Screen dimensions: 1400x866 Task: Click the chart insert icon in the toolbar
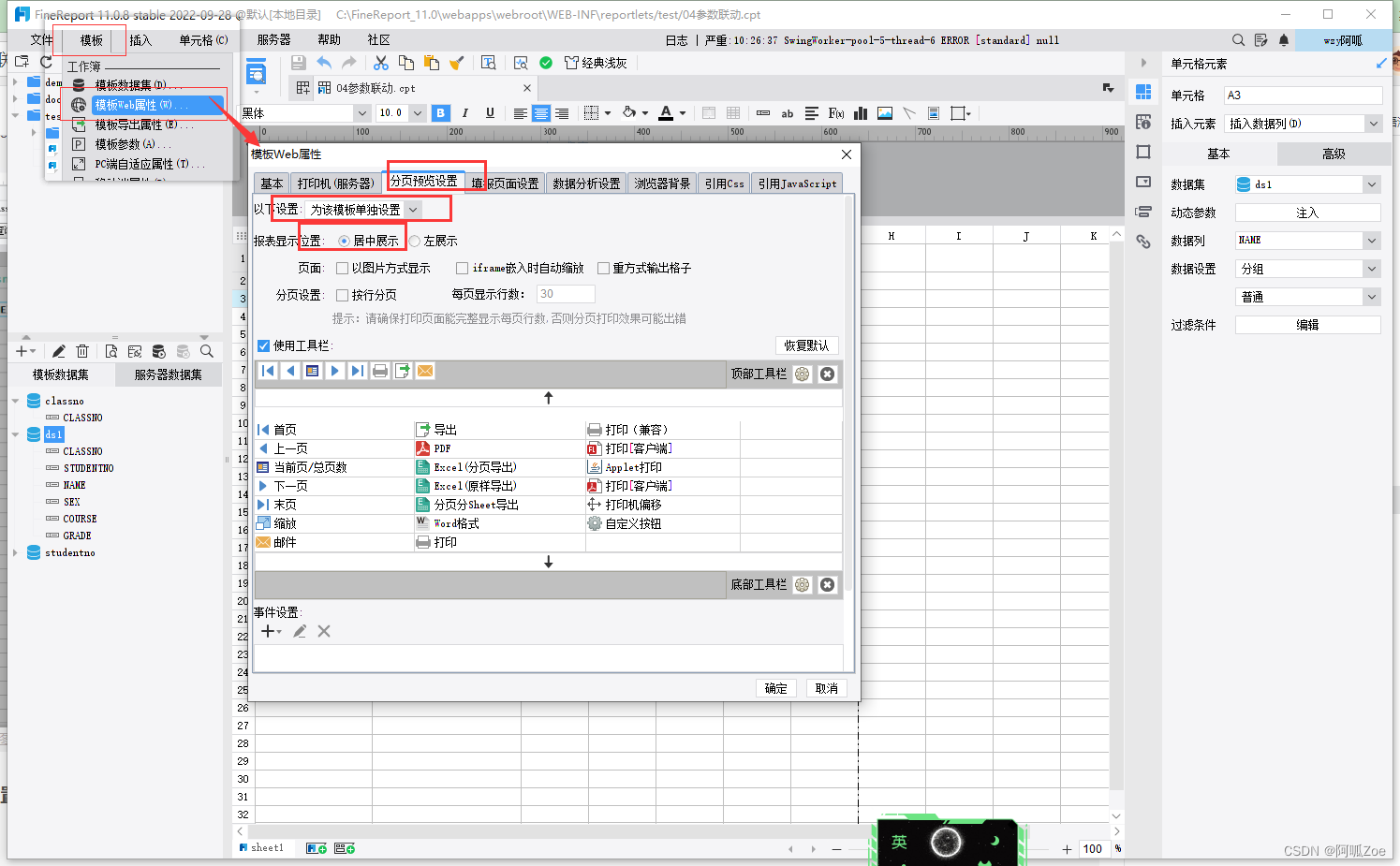[860, 112]
